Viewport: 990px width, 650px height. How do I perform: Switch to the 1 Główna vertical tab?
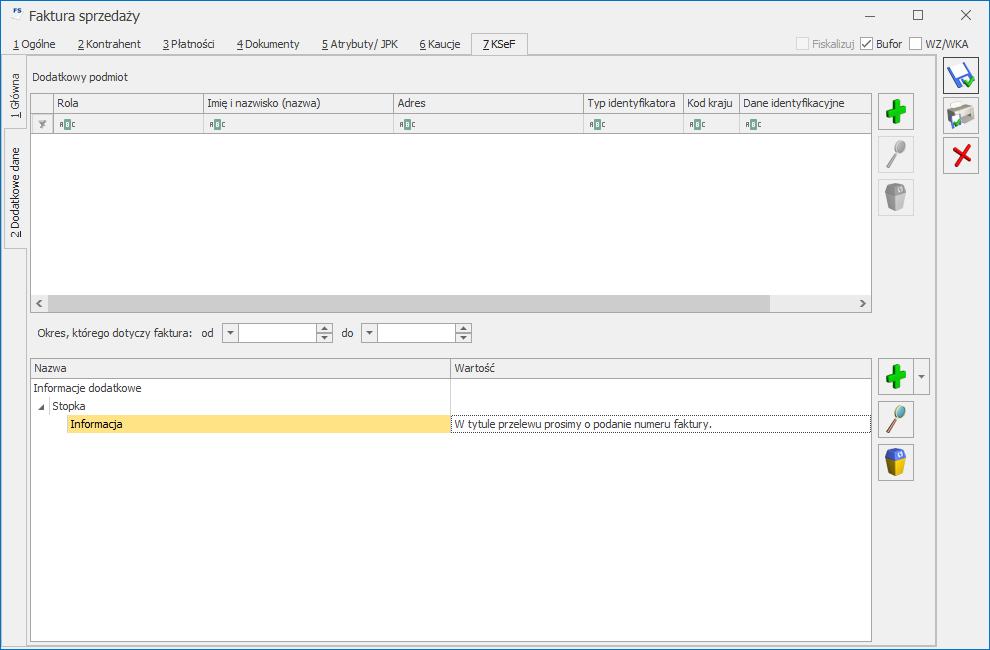pos(15,96)
